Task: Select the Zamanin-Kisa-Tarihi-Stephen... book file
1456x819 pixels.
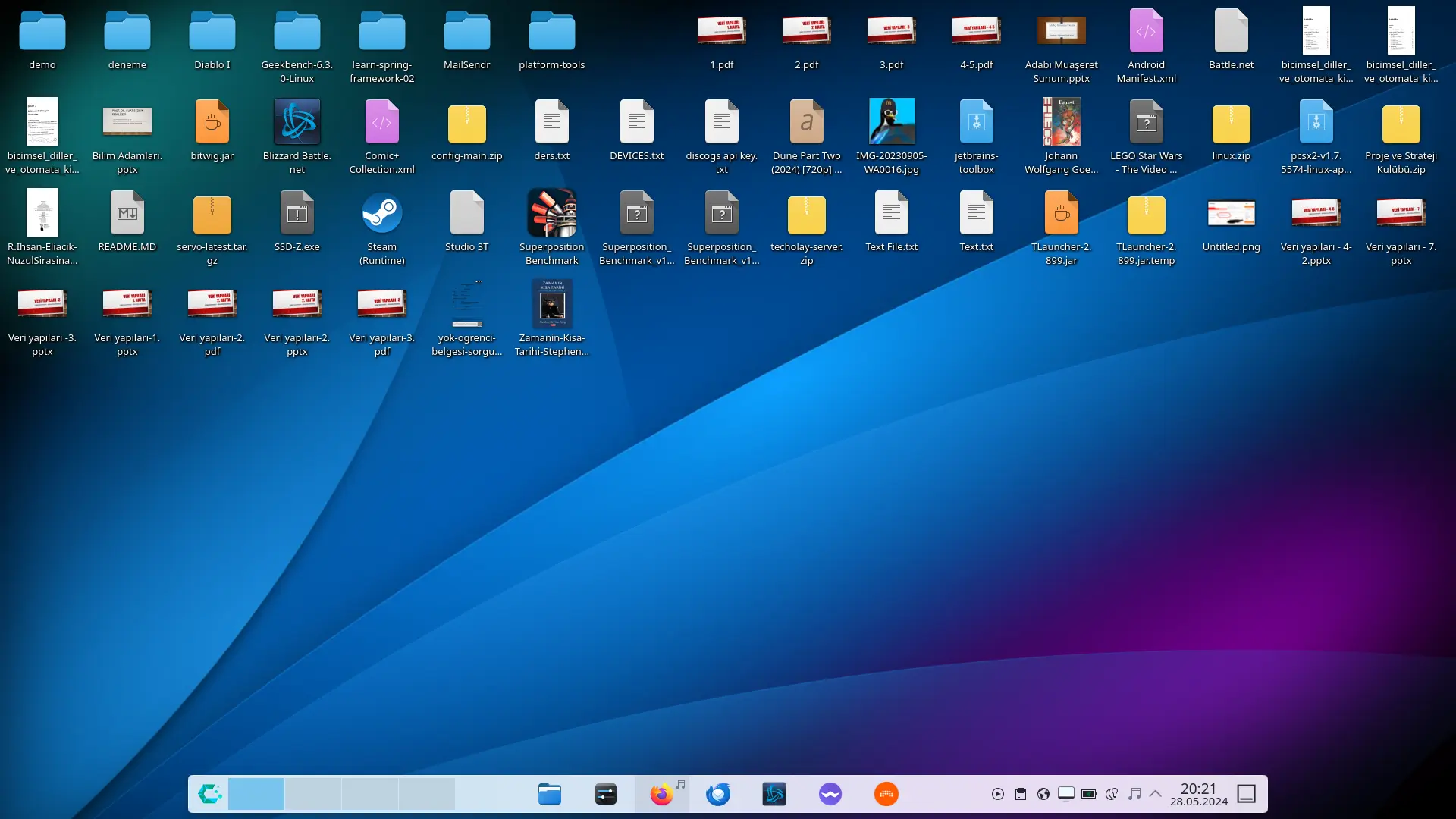Action: [552, 319]
